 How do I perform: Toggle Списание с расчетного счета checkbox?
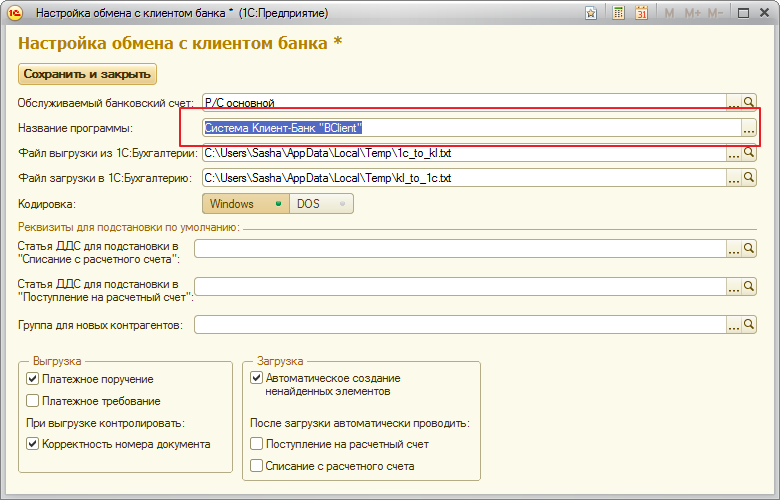click(257, 466)
